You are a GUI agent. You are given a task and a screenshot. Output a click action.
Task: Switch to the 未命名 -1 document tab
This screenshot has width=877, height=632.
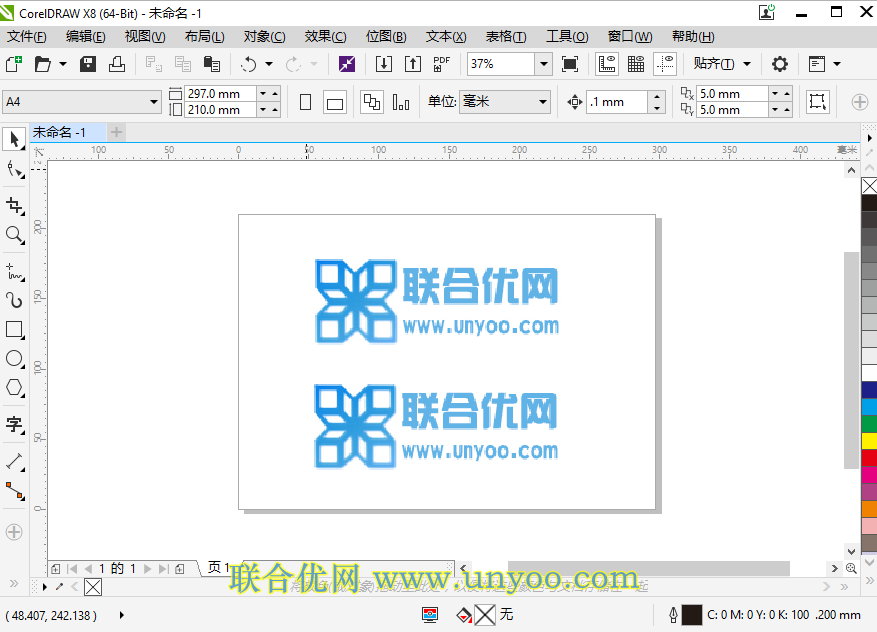coord(67,133)
